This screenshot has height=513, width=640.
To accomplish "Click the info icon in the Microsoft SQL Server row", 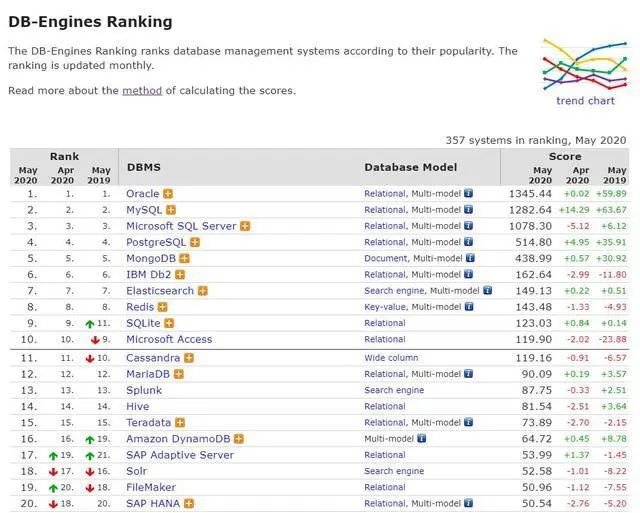I will click(x=468, y=226).
